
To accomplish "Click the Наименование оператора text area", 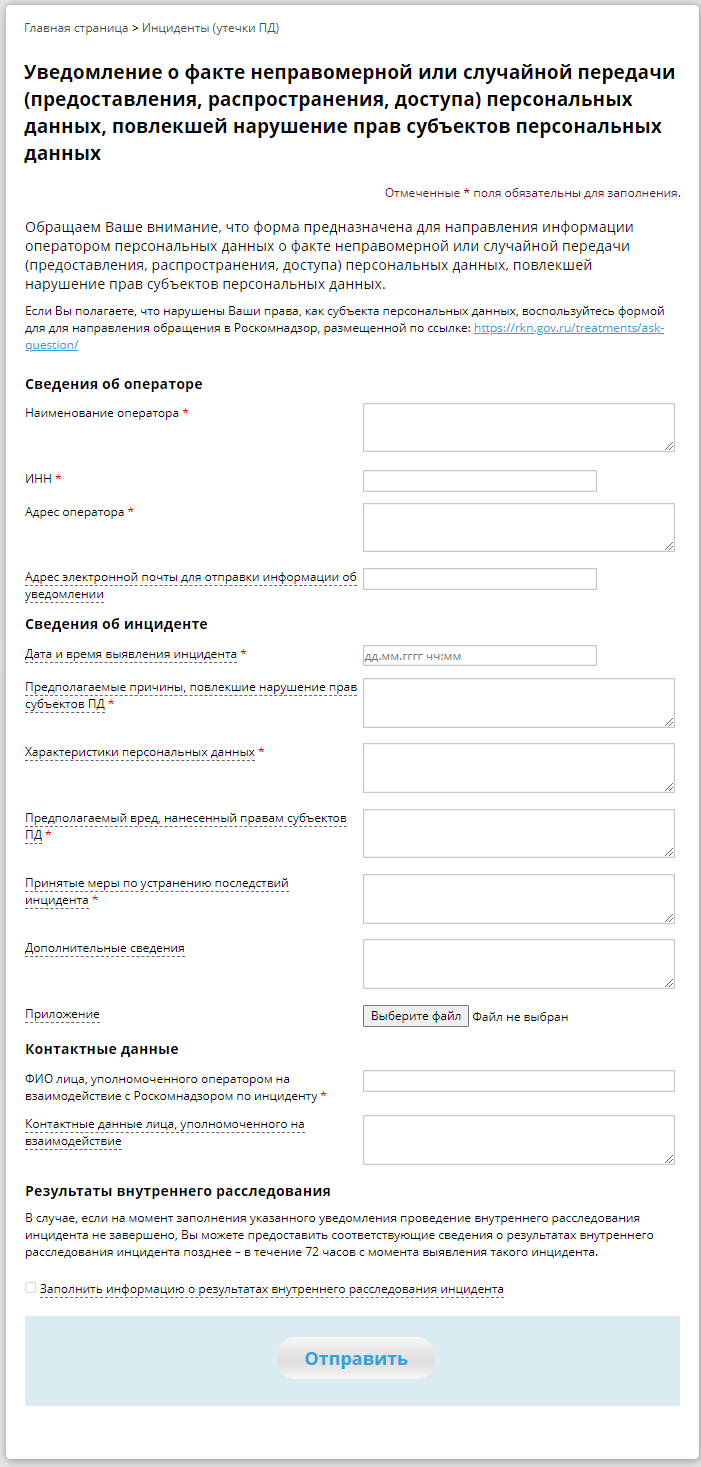I will point(518,427).
